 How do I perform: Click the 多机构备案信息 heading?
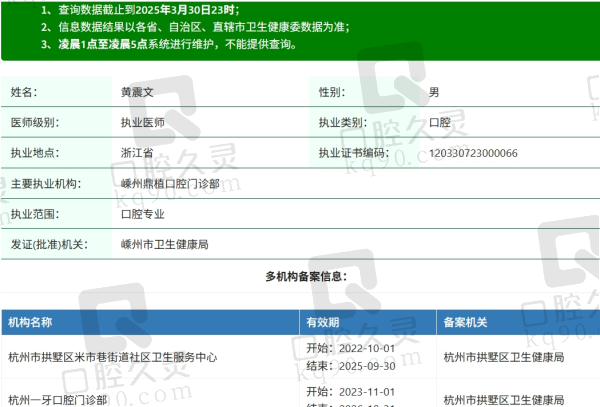coord(306,277)
